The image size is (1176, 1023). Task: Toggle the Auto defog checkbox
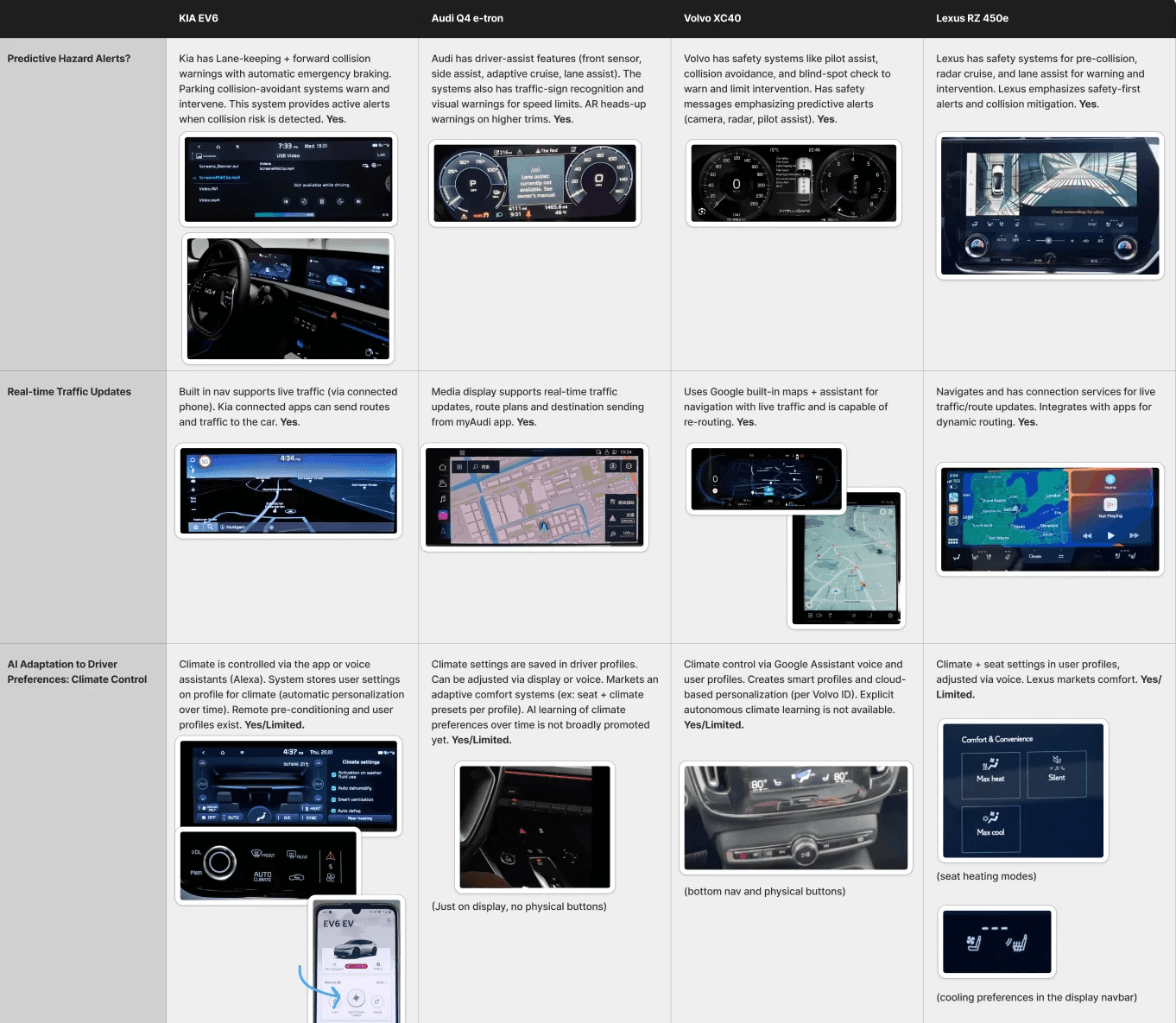(x=333, y=811)
